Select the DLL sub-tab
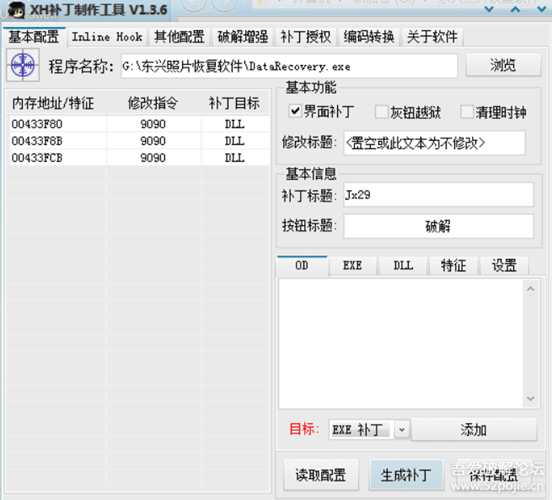This screenshot has width=552, height=500. (x=403, y=266)
